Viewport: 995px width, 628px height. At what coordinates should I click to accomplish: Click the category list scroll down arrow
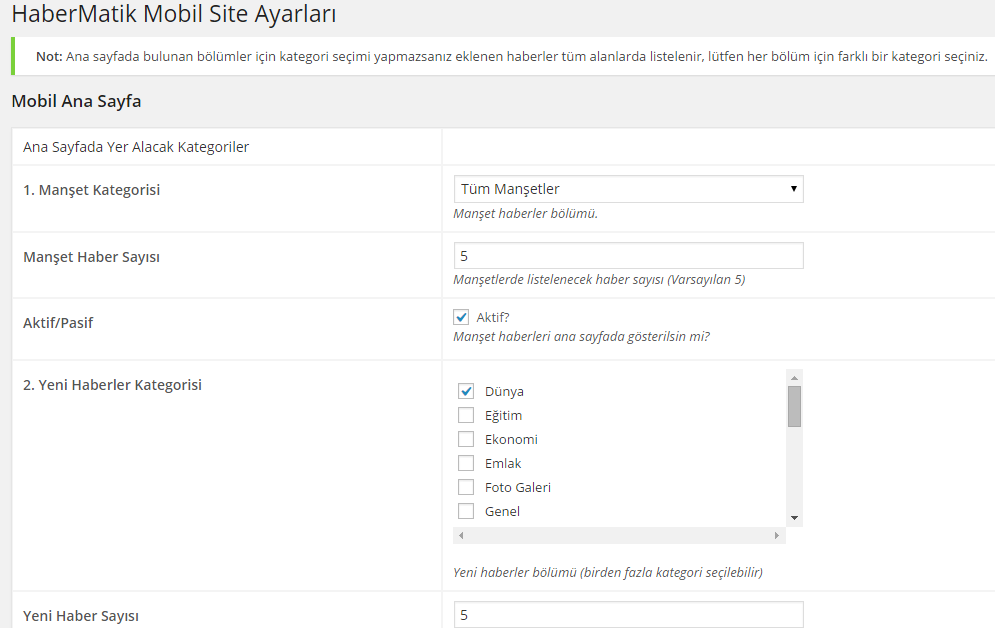tap(794, 518)
